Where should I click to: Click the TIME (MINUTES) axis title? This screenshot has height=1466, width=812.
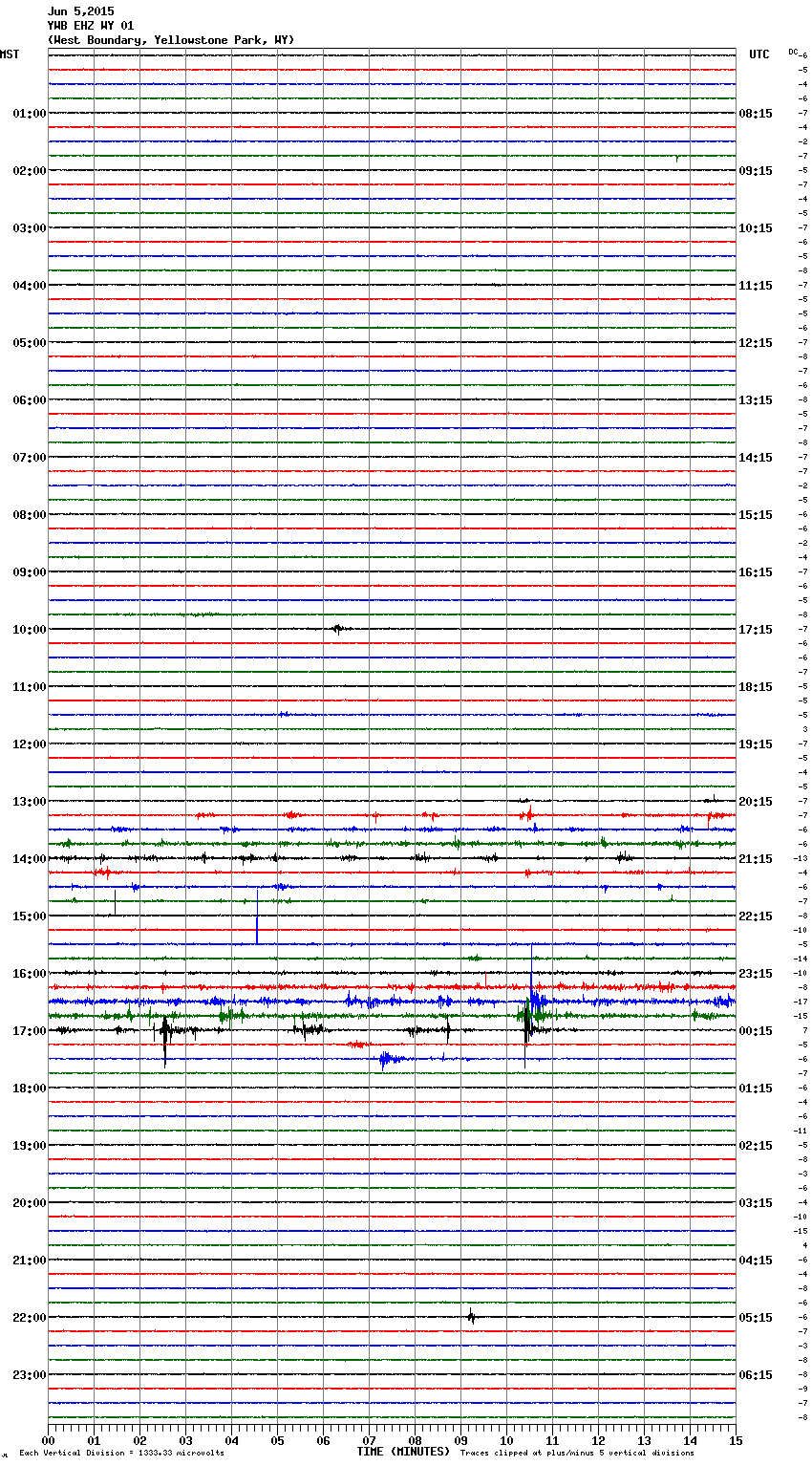click(403, 1452)
